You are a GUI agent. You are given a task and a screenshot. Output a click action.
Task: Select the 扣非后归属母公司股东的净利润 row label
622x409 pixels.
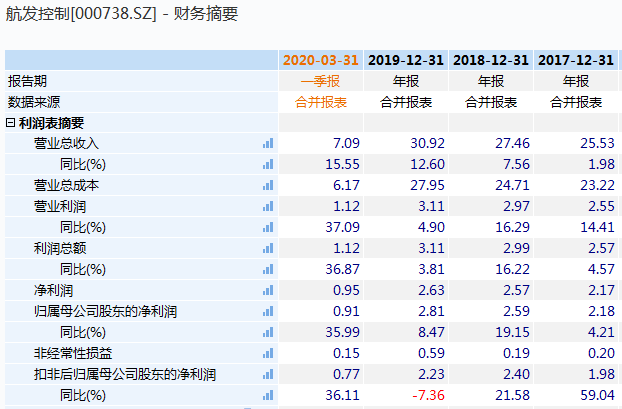125,374
